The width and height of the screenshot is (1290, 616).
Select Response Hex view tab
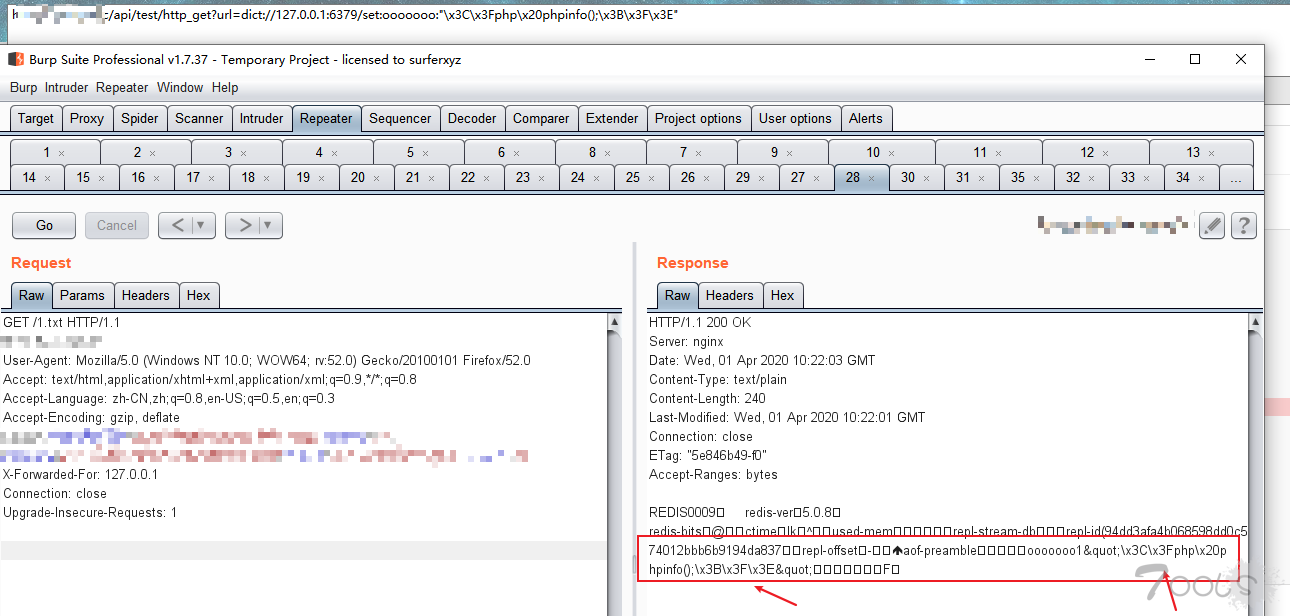pyautogui.click(x=783, y=295)
